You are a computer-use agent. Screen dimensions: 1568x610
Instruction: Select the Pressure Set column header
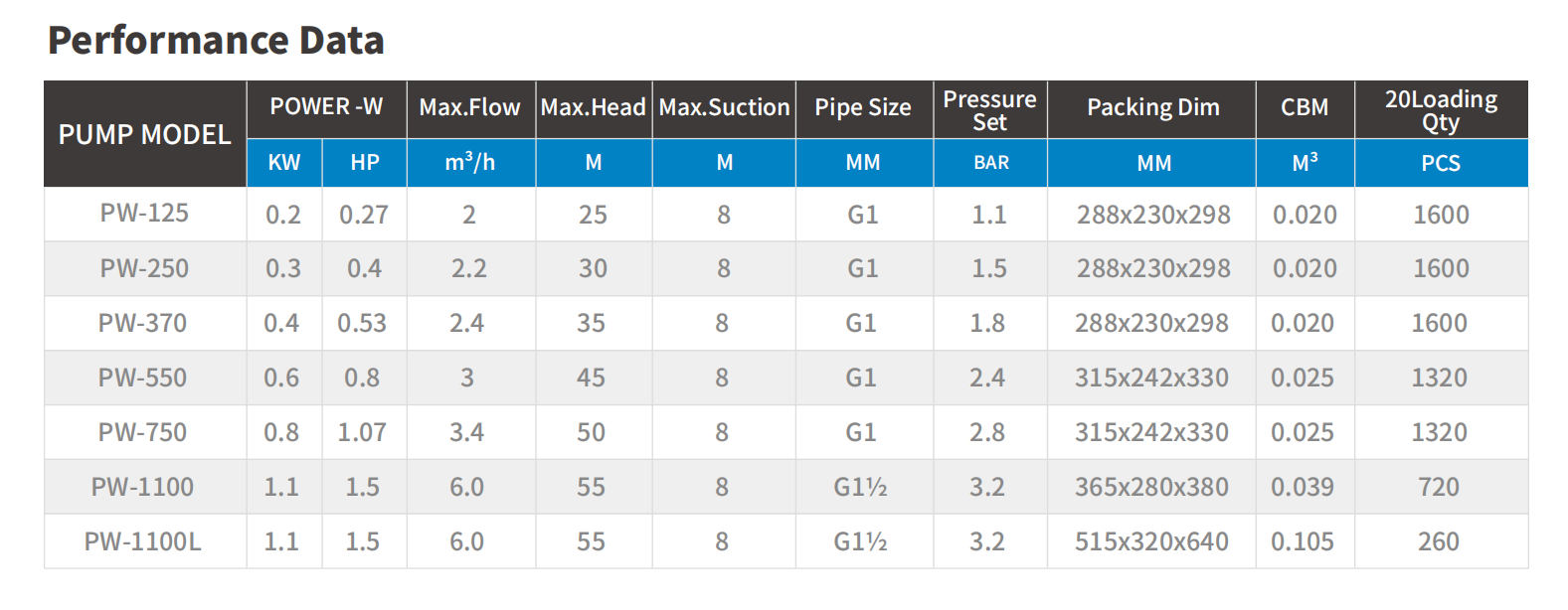(x=989, y=110)
